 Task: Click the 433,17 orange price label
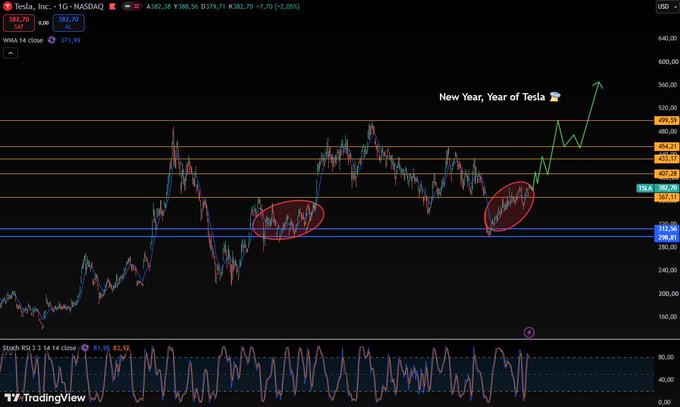(x=667, y=159)
